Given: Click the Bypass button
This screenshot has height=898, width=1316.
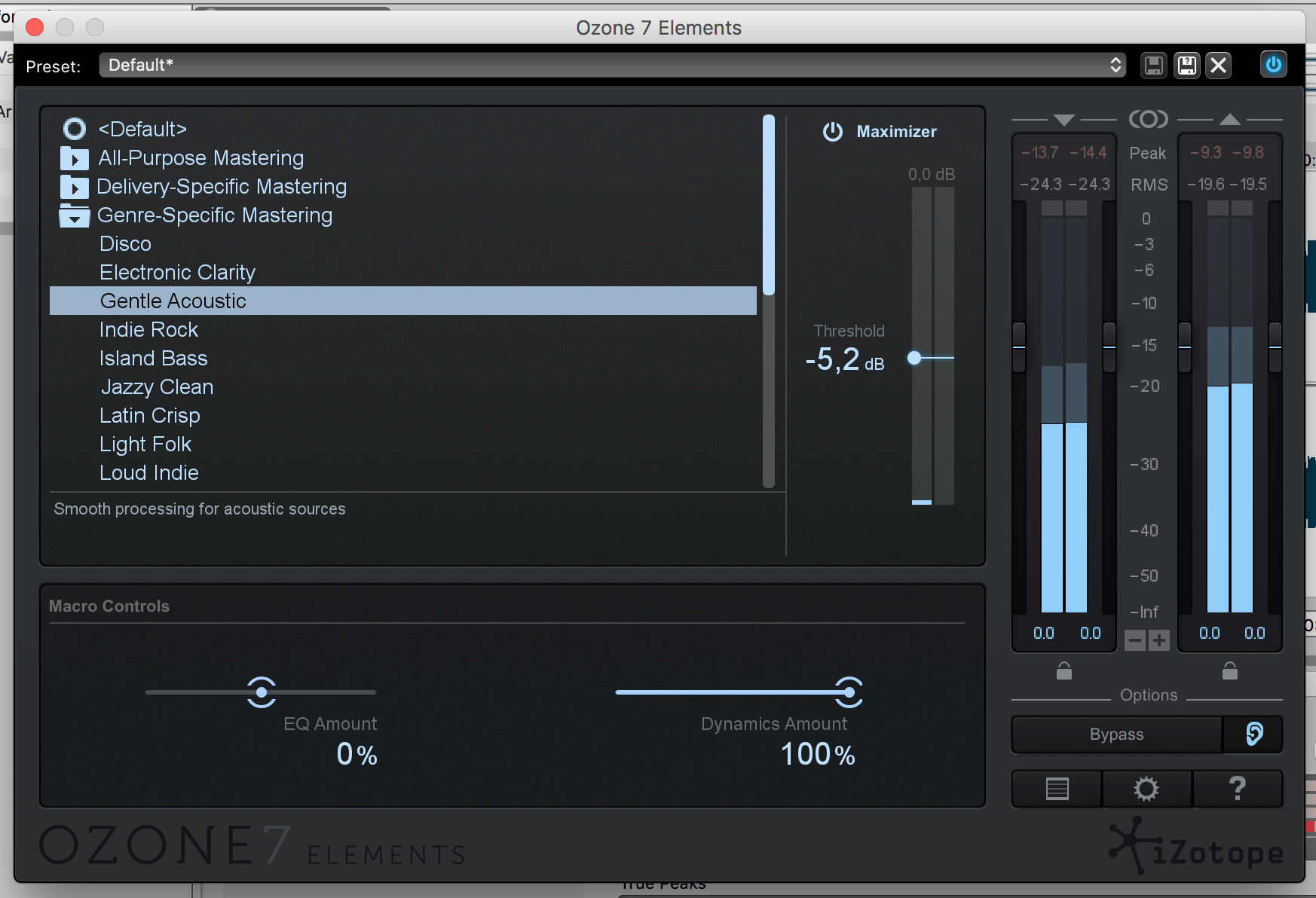Looking at the screenshot, I should point(1116,735).
